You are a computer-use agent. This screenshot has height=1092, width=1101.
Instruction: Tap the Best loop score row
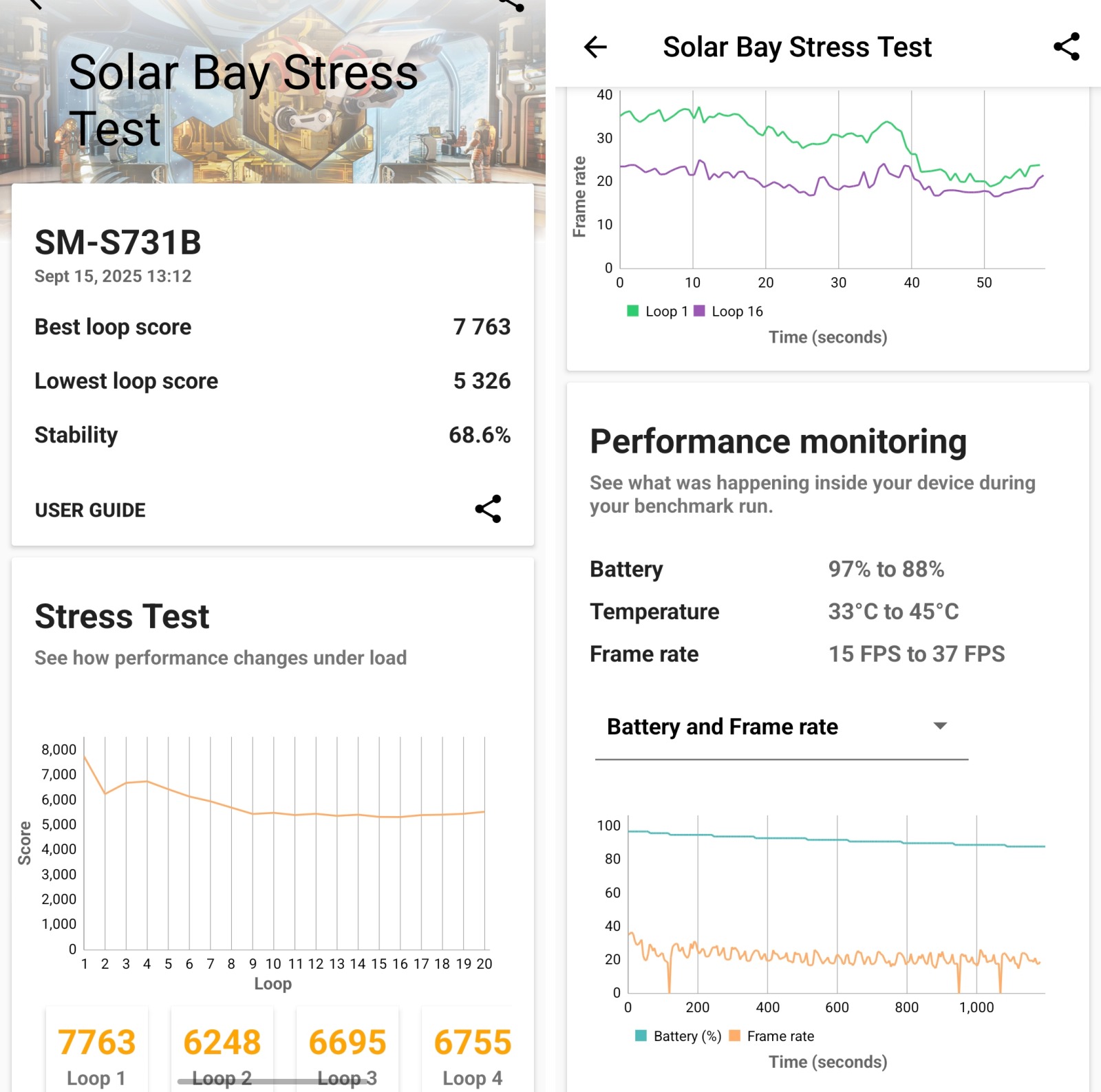pyautogui.click(x=272, y=327)
